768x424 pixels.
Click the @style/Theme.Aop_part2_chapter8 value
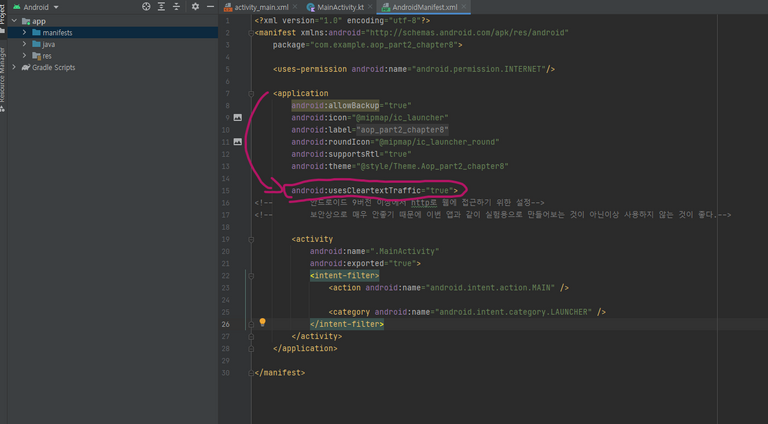pyautogui.click(x=432, y=166)
